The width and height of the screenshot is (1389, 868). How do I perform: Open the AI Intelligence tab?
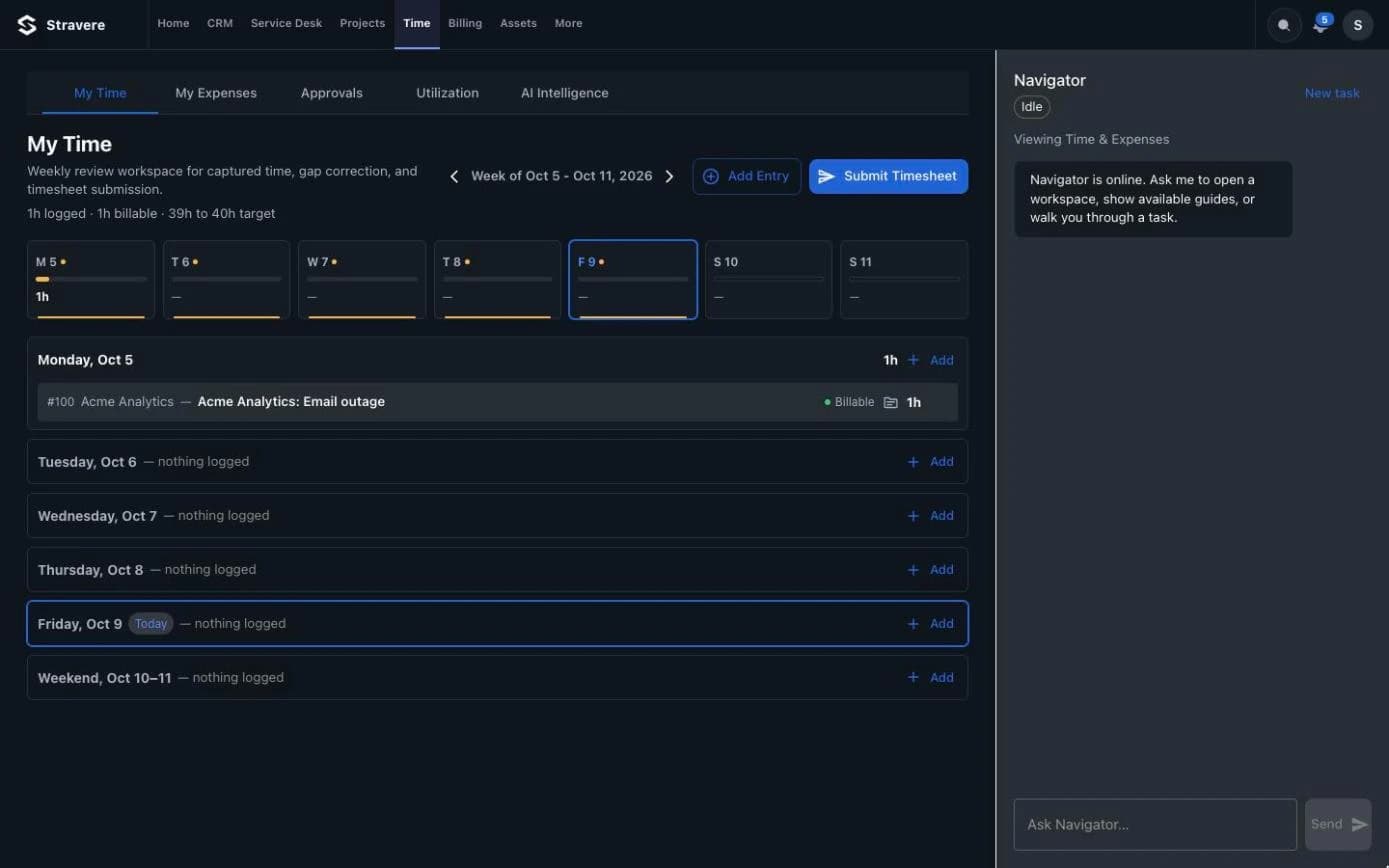point(564,93)
